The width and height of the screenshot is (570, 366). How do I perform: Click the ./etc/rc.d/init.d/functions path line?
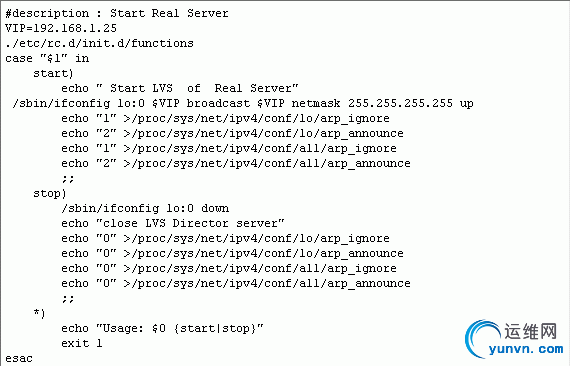[x=99, y=44]
